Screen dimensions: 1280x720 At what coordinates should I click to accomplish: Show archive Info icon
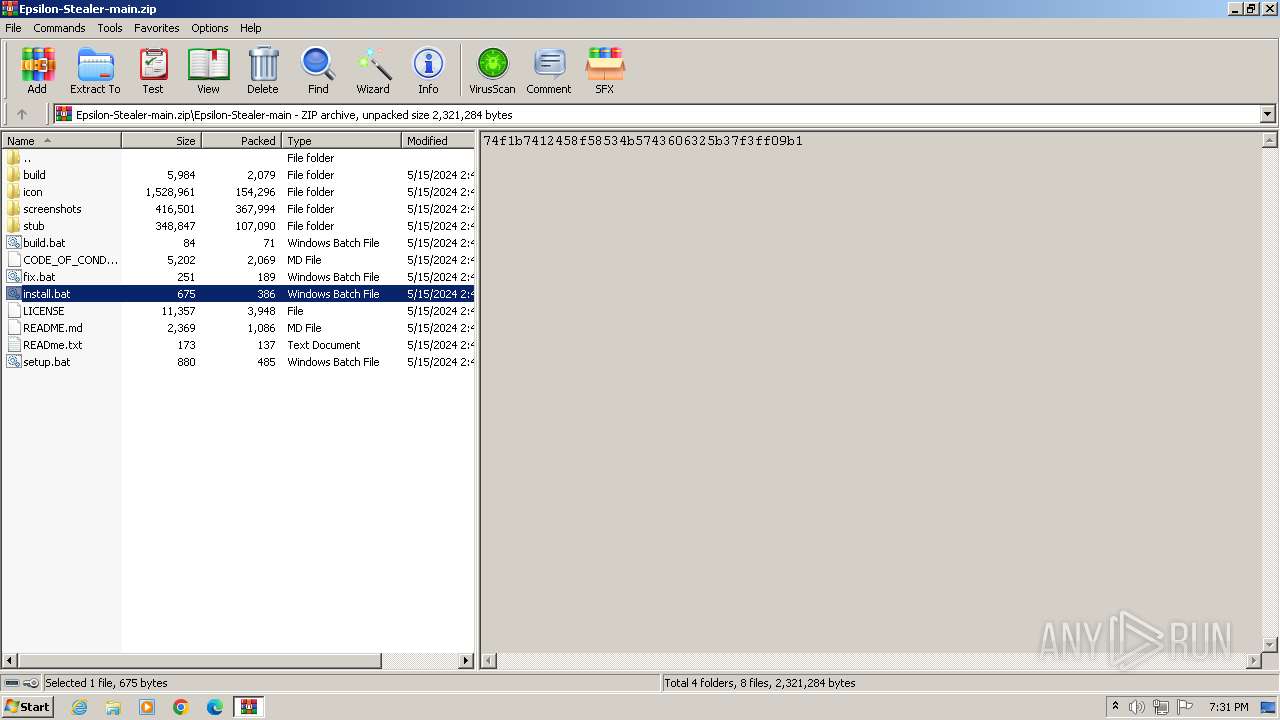point(428,70)
